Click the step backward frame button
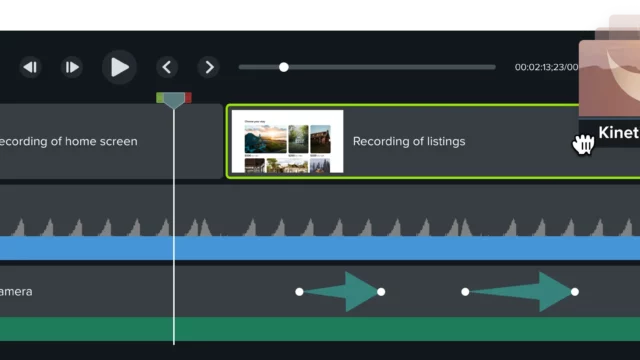The image size is (640, 360). (x=31, y=67)
